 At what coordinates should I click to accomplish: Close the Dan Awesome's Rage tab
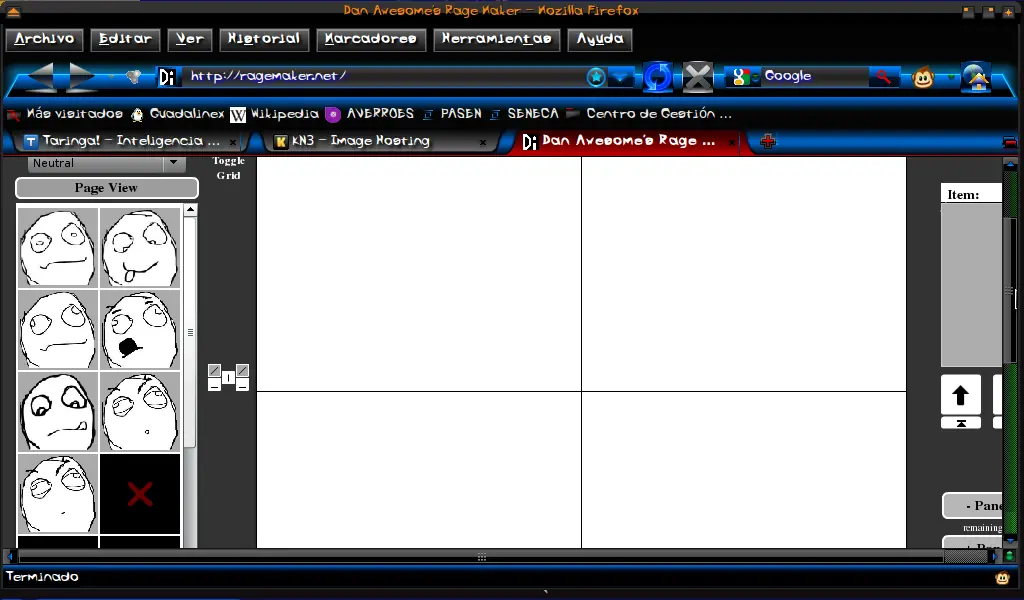click(x=731, y=142)
